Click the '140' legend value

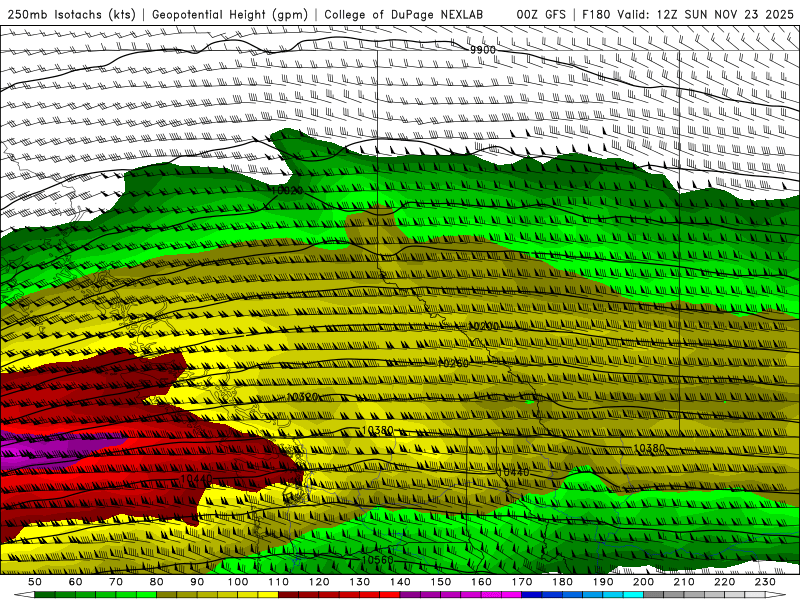click(x=401, y=582)
